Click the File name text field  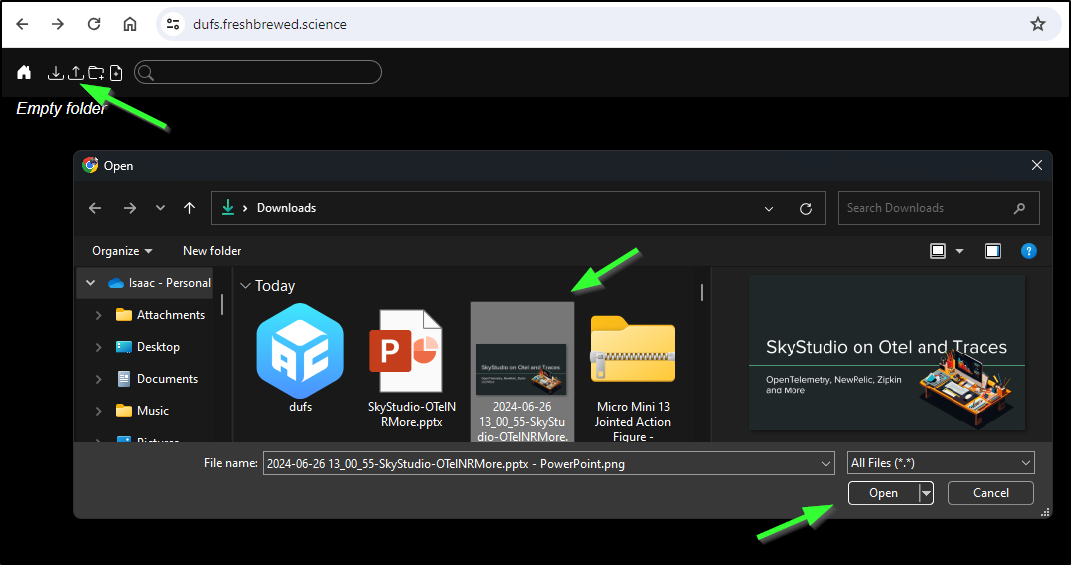pos(541,463)
